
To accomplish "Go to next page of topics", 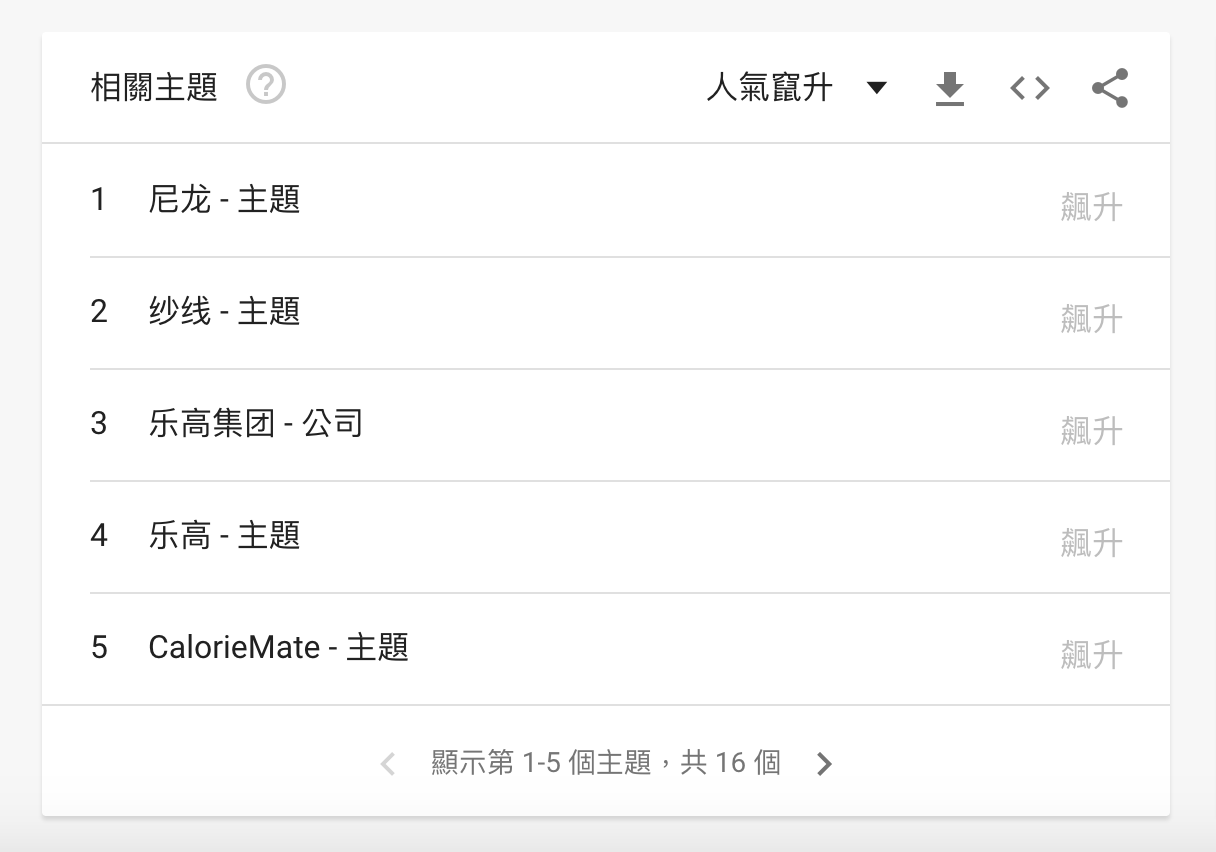I will 824,764.
